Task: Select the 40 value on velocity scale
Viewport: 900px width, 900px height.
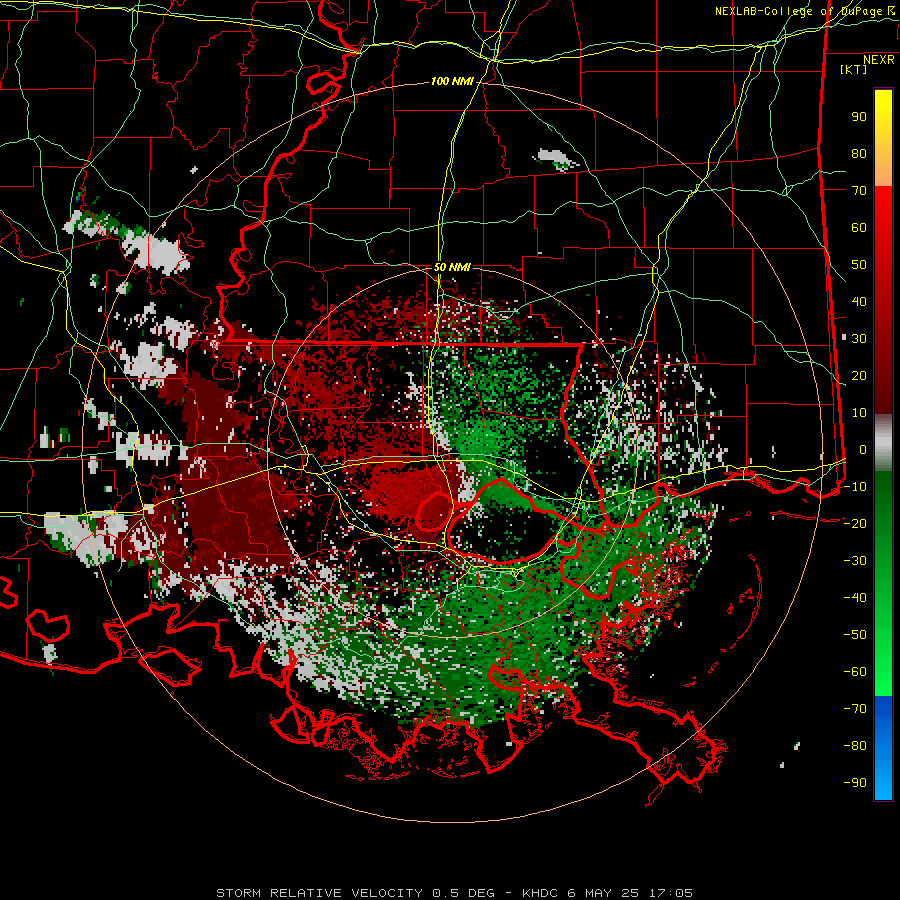Action: coord(859,302)
